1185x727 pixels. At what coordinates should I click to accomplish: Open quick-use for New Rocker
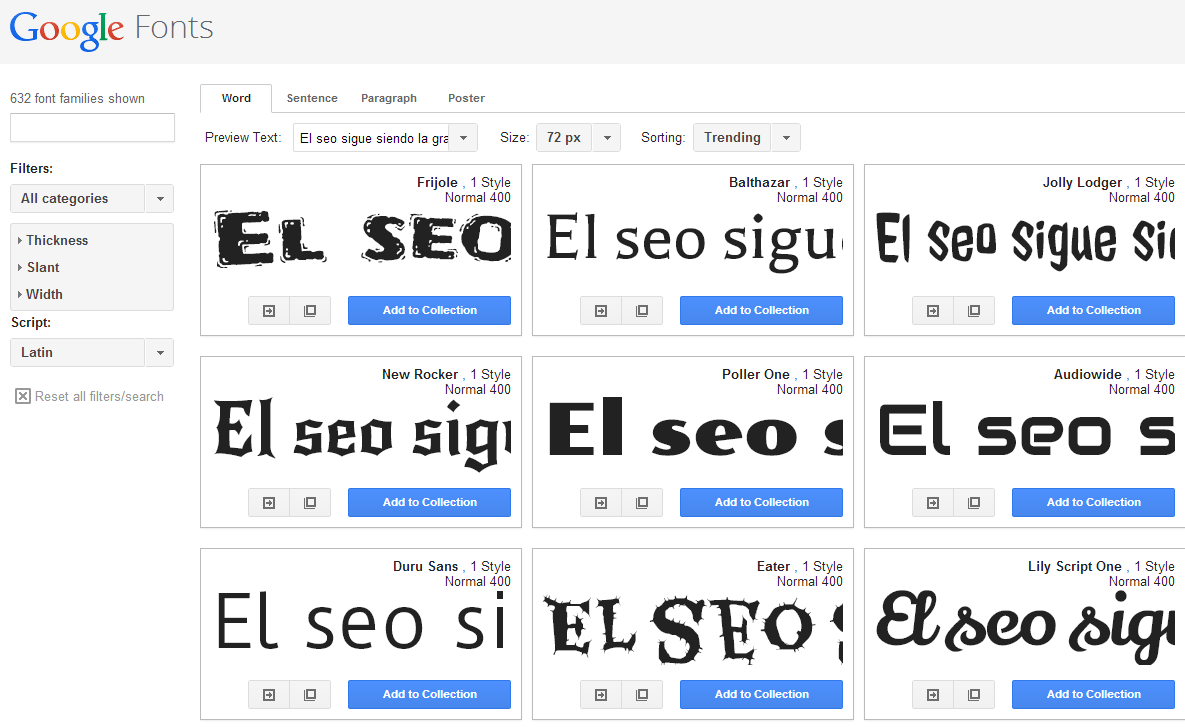pos(268,502)
